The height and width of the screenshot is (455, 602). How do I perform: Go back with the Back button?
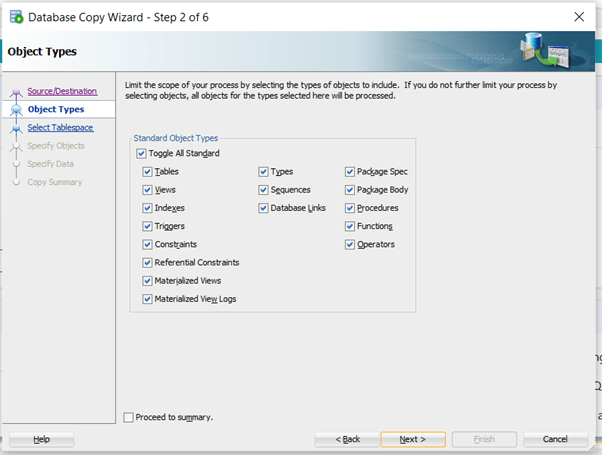coord(345,439)
